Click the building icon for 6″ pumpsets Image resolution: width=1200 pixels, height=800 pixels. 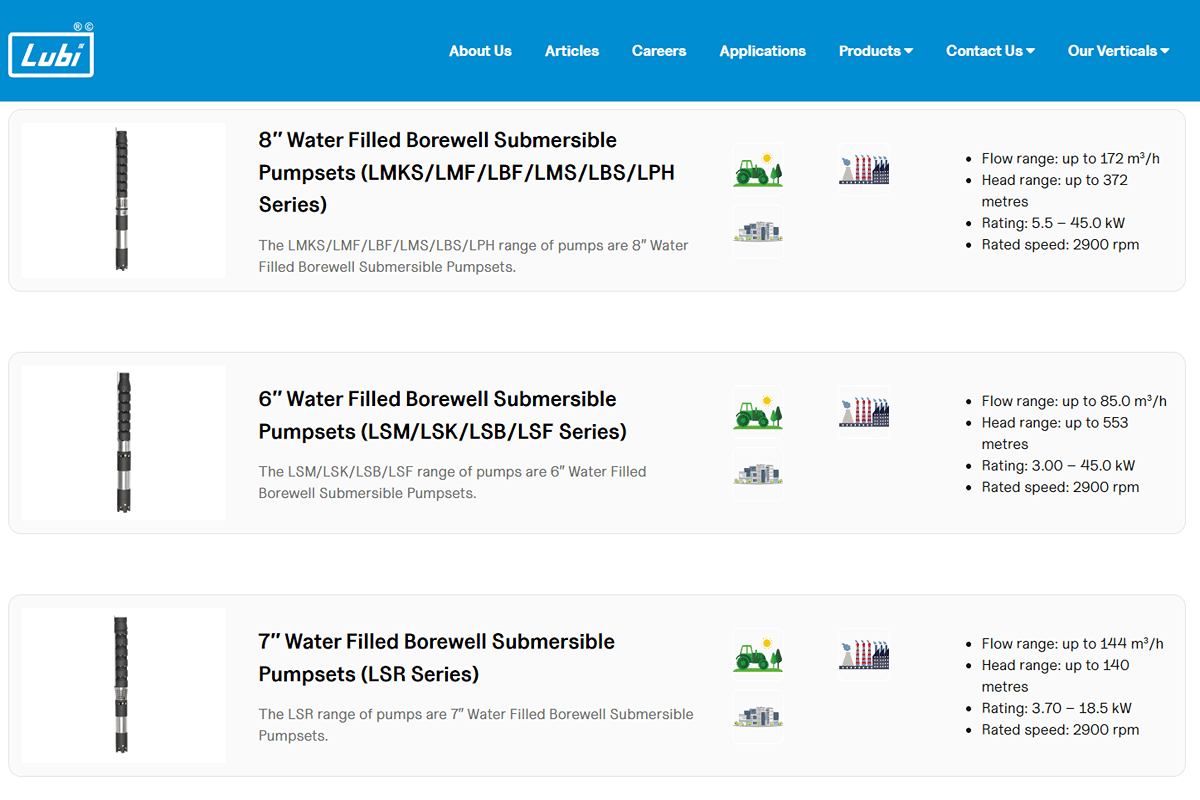pos(758,473)
